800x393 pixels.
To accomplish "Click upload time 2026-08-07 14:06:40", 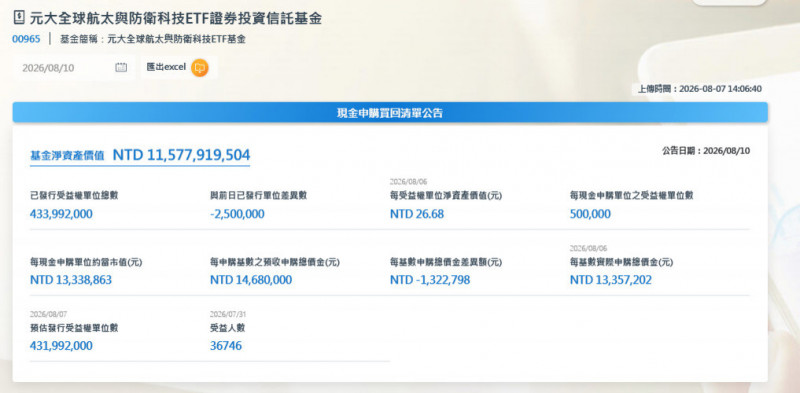I will 721,89.
